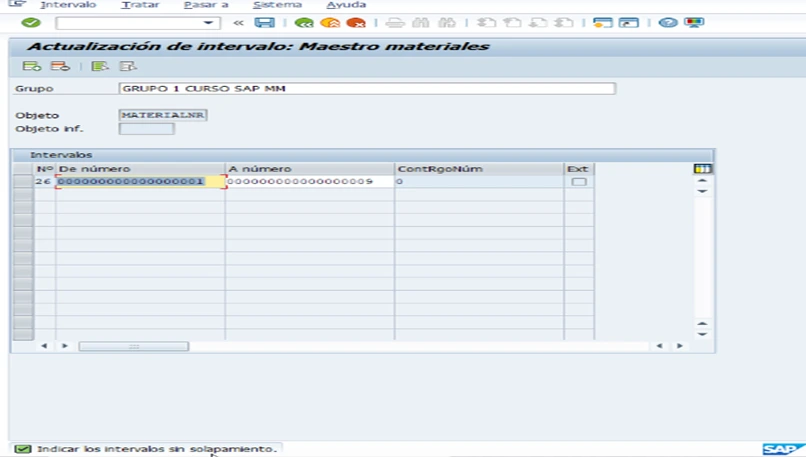Open the Help question mark icon

[x=668, y=23]
